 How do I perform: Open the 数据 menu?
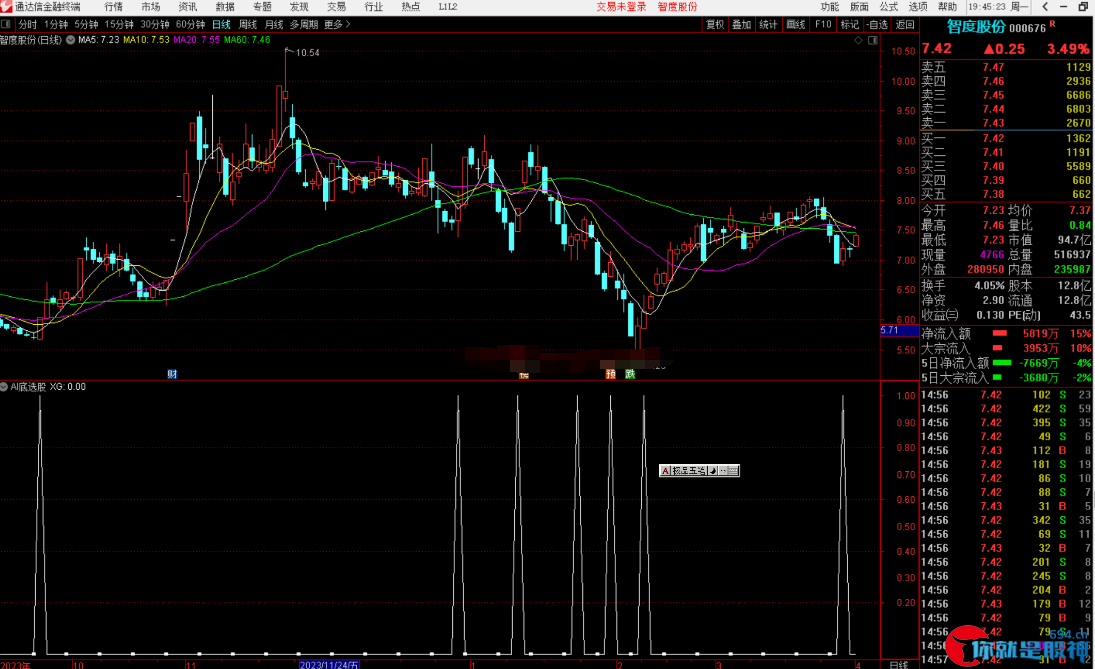click(225, 6)
